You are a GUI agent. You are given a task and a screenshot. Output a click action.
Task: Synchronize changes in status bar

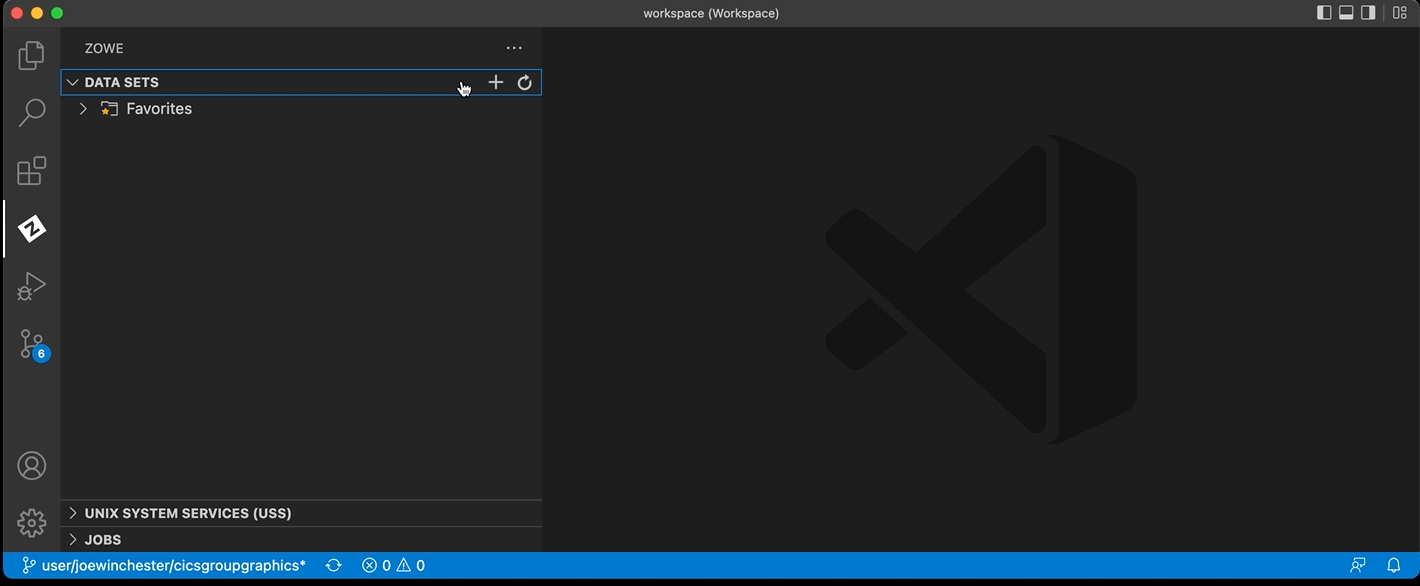coord(334,565)
